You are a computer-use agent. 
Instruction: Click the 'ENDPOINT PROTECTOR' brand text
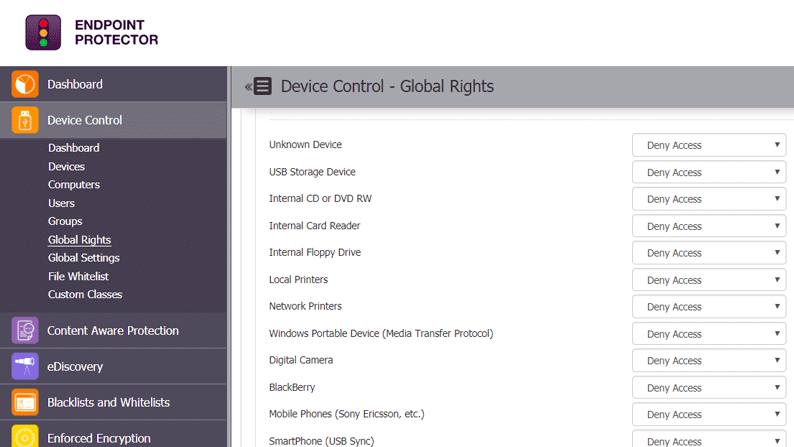click(116, 32)
